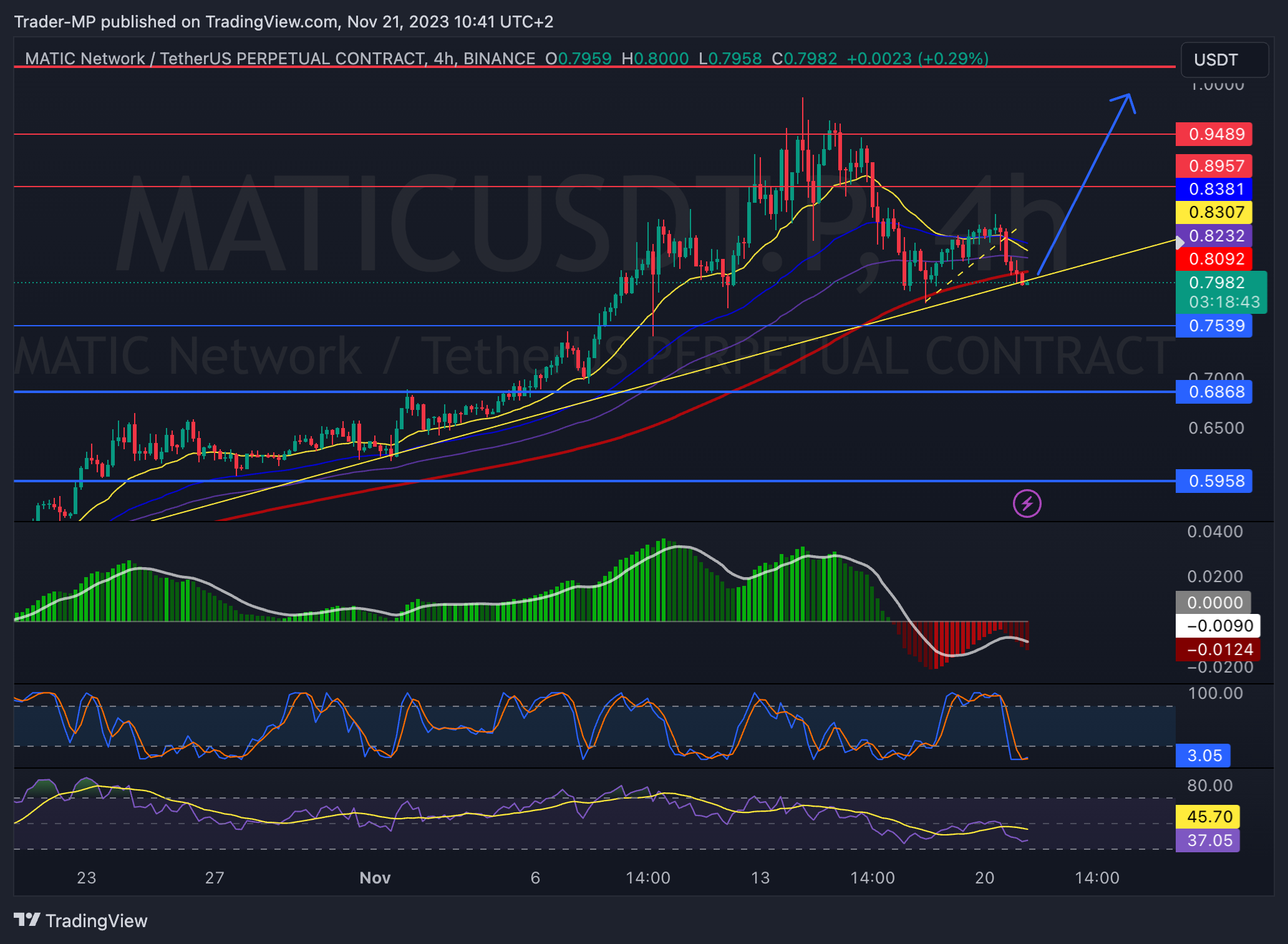Click the MATIC Network / TetherUS chart title
The height and width of the screenshot is (944, 1288).
(x=280, y=59)
